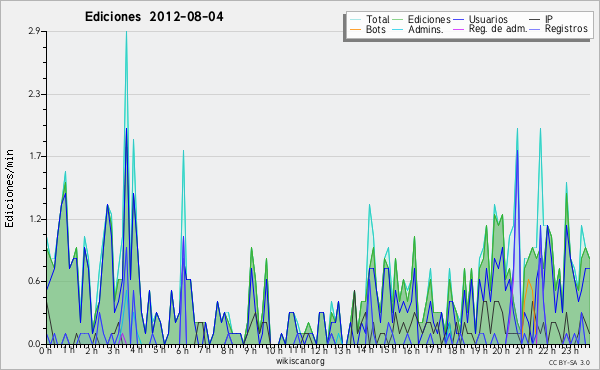The image size is (600, 370).
Task: Click the '6 h' x-axis label
Action: (182, 351)
